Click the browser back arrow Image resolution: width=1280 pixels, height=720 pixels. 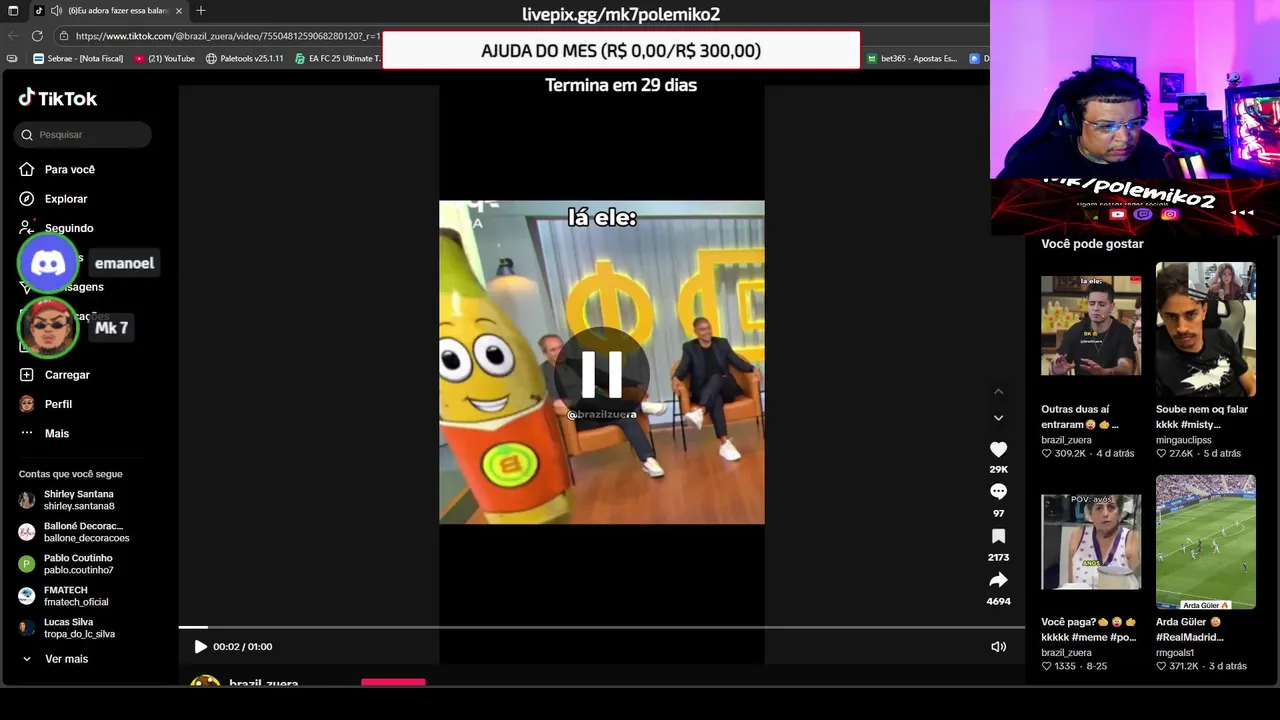pos(13,36)
